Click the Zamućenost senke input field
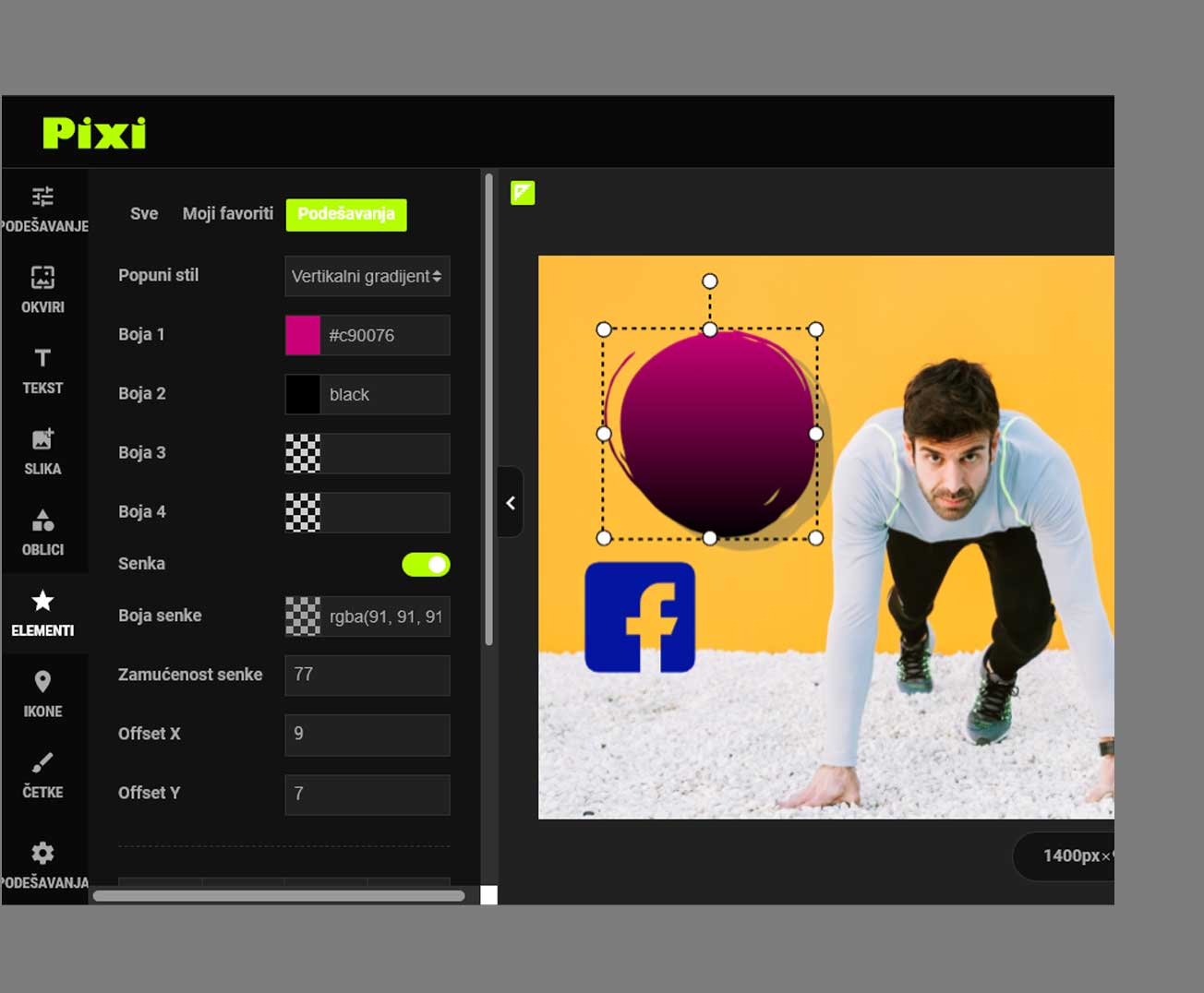Image resolution: width=1204 pixels, height=993 pixels. tap(367, 675)
